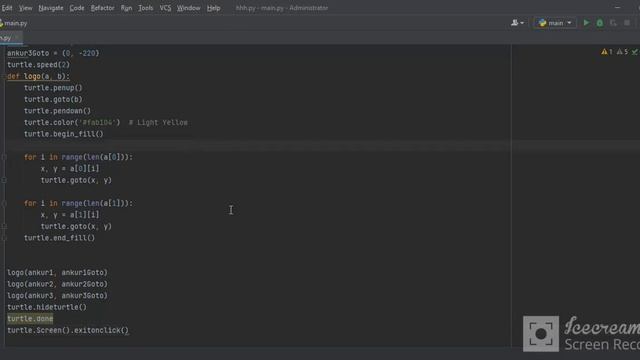Minimize the PyCharm window
Image resolution: width=640 pixels, height=360 pixels.
pos(618,7)
